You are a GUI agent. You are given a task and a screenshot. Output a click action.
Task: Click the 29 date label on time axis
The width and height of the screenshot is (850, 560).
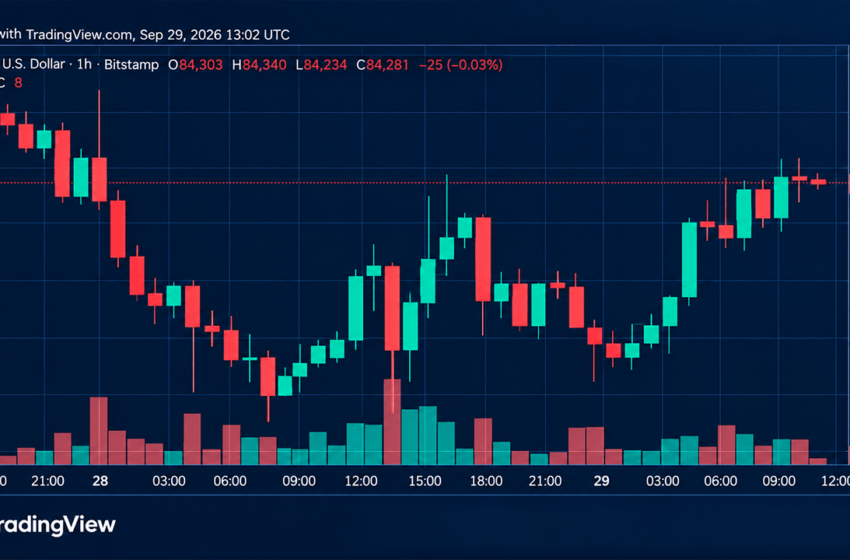click(601, 481)
